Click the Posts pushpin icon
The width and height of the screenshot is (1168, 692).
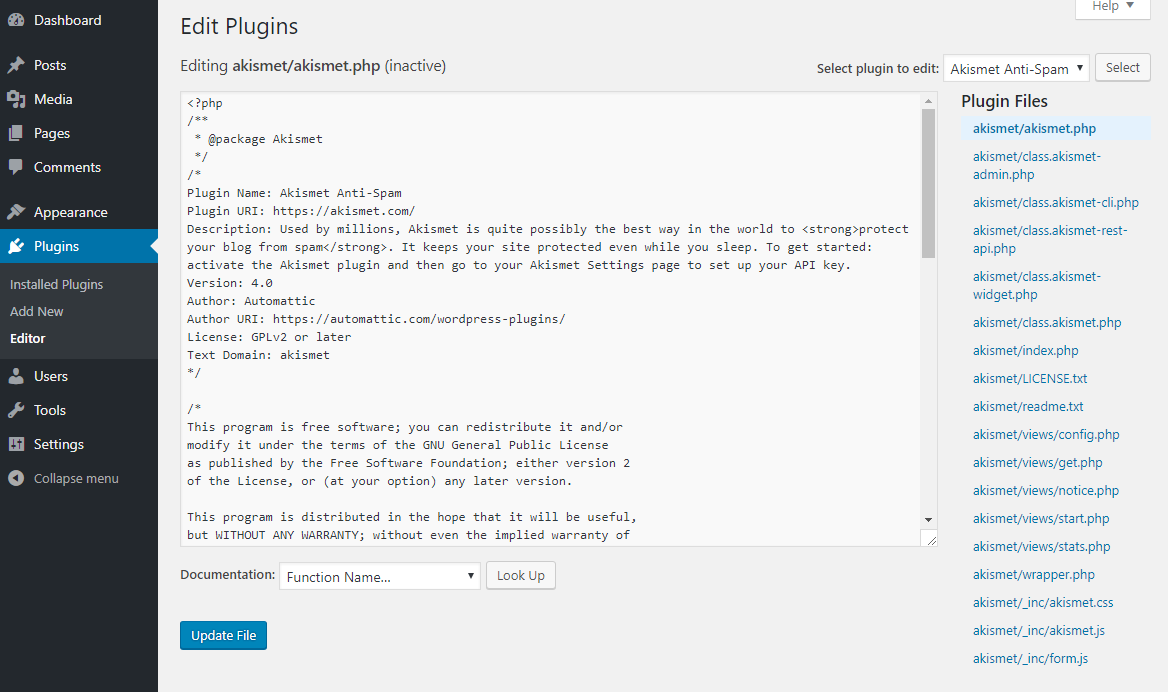[x=16, y=66]
